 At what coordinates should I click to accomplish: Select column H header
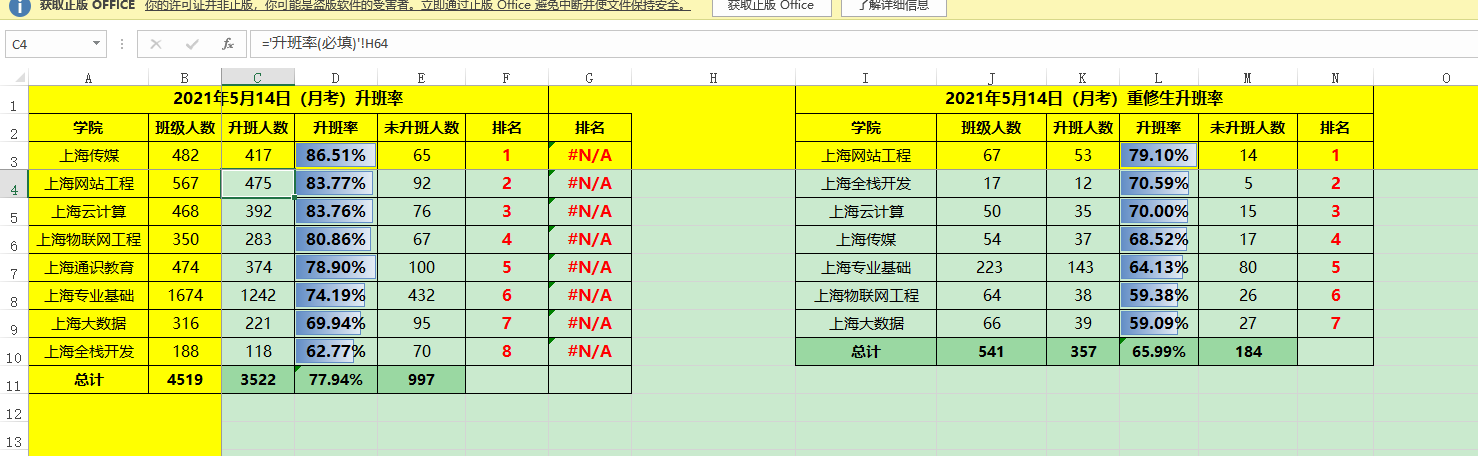coord(713,78)
